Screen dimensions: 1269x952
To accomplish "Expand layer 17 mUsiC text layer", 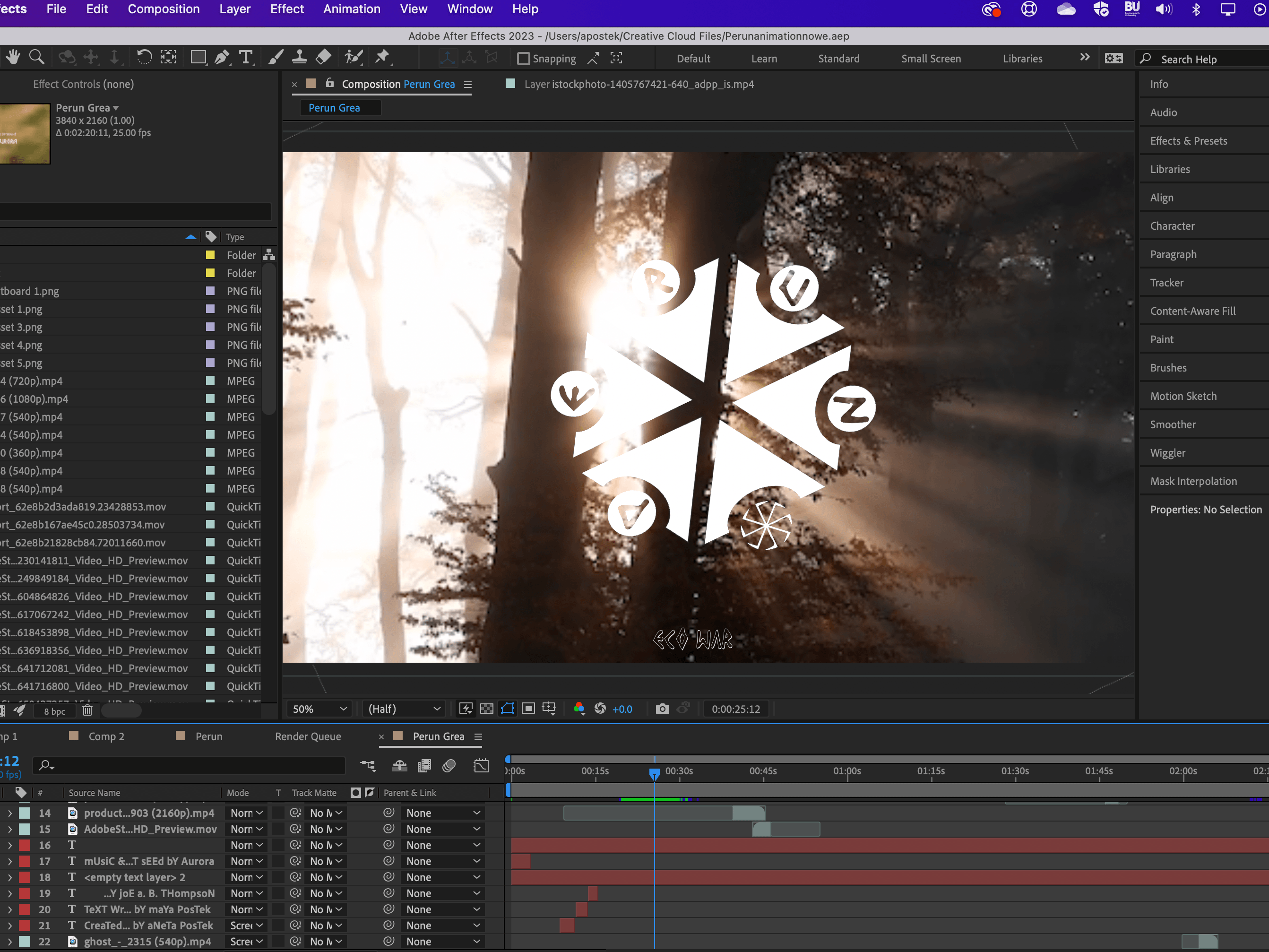I will (10, 861).
